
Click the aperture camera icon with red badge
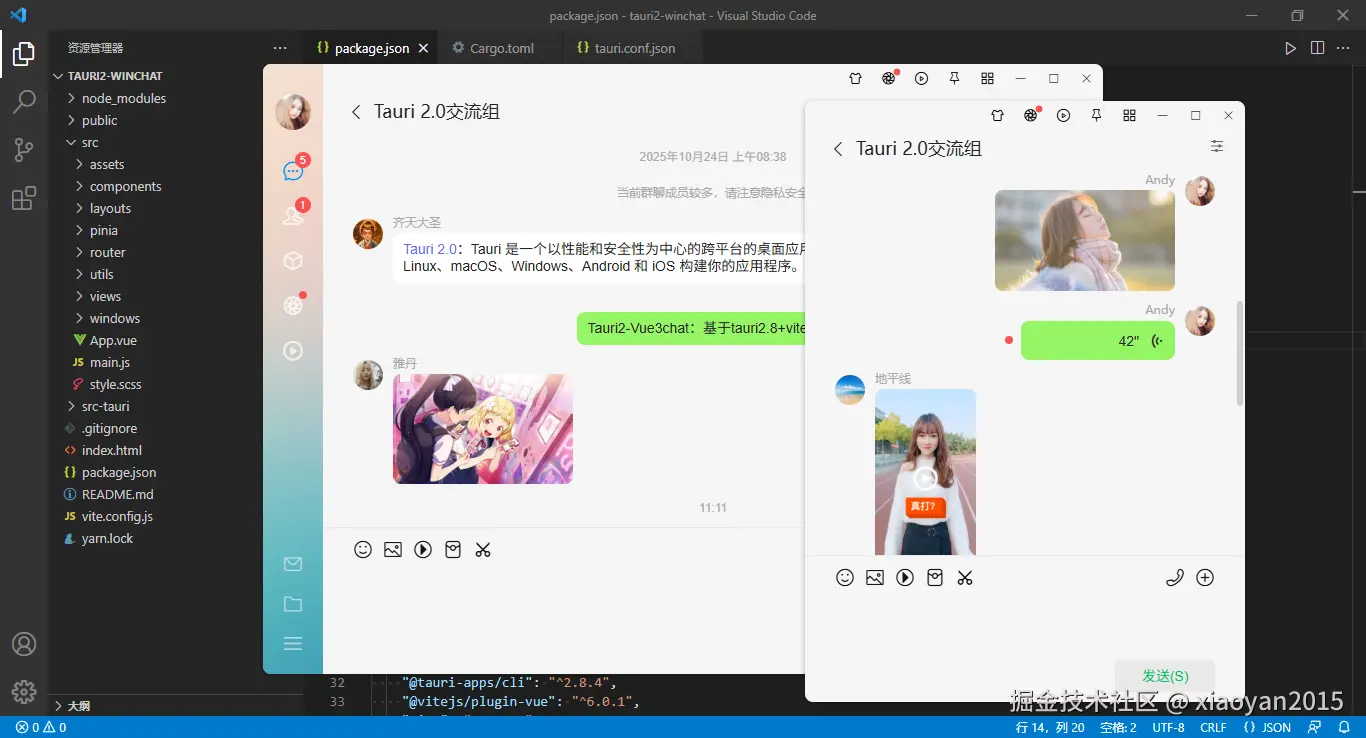pyautogui.click(x=1030, y=115)
